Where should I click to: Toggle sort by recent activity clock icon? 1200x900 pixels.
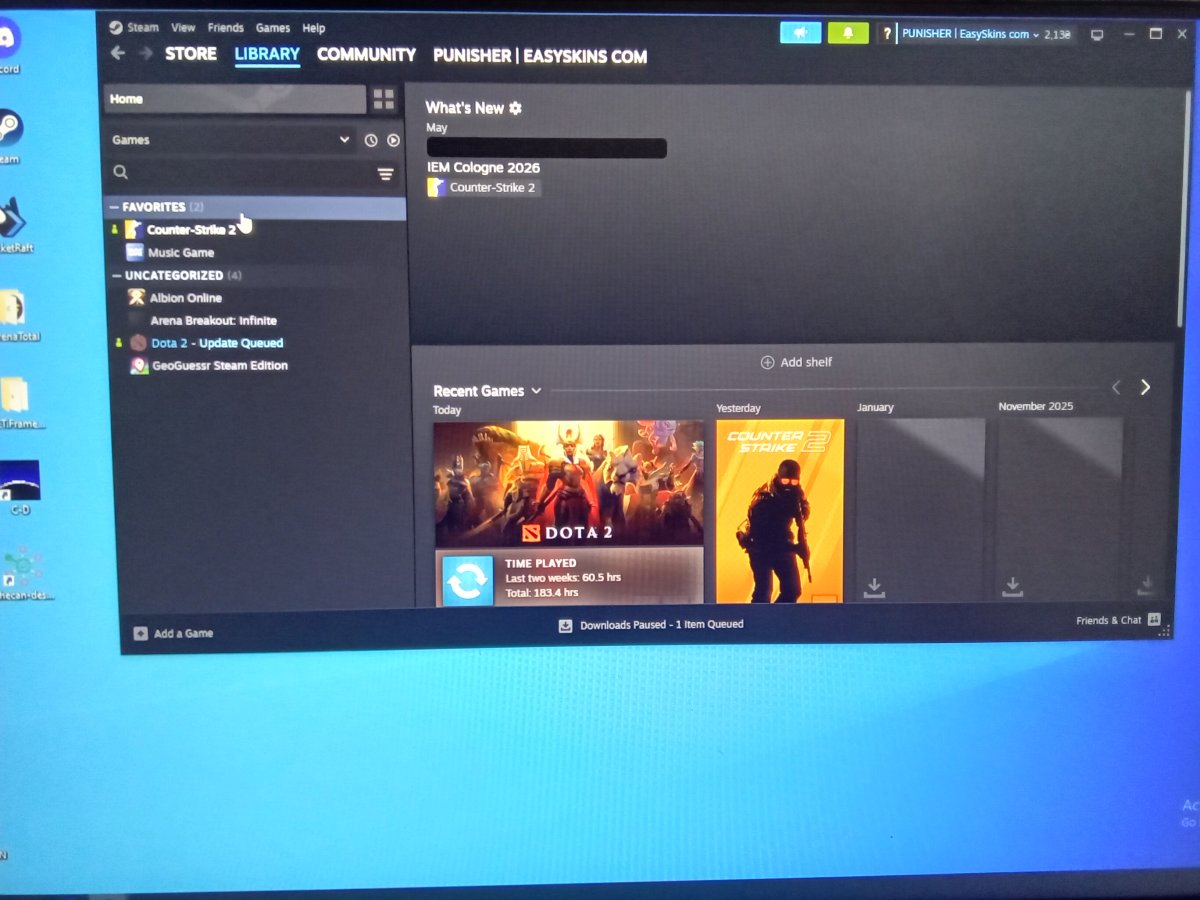371,141
